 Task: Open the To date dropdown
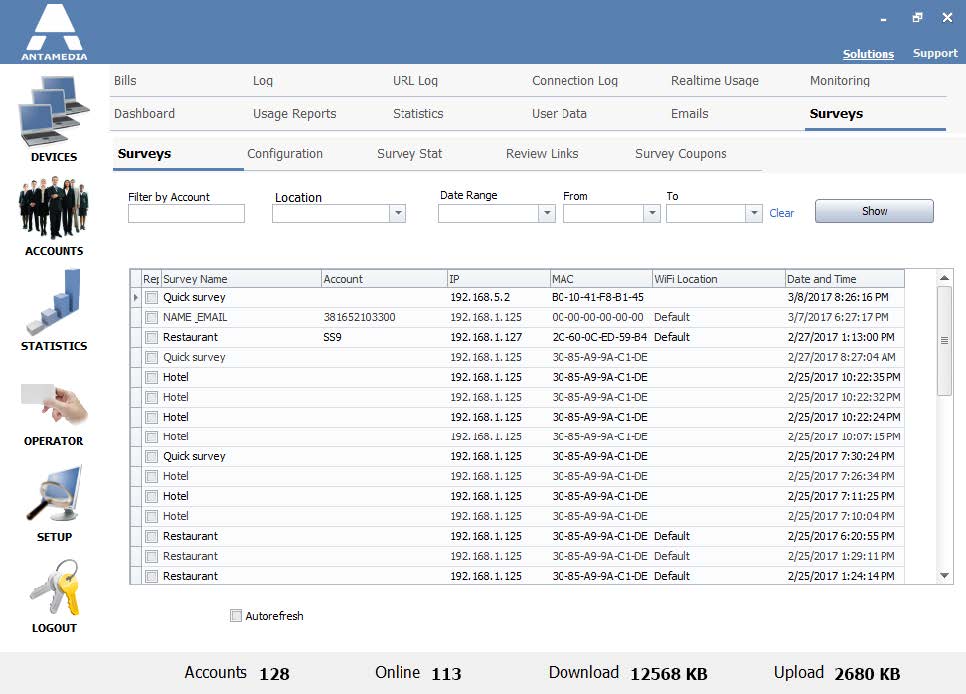coord(754,213)
